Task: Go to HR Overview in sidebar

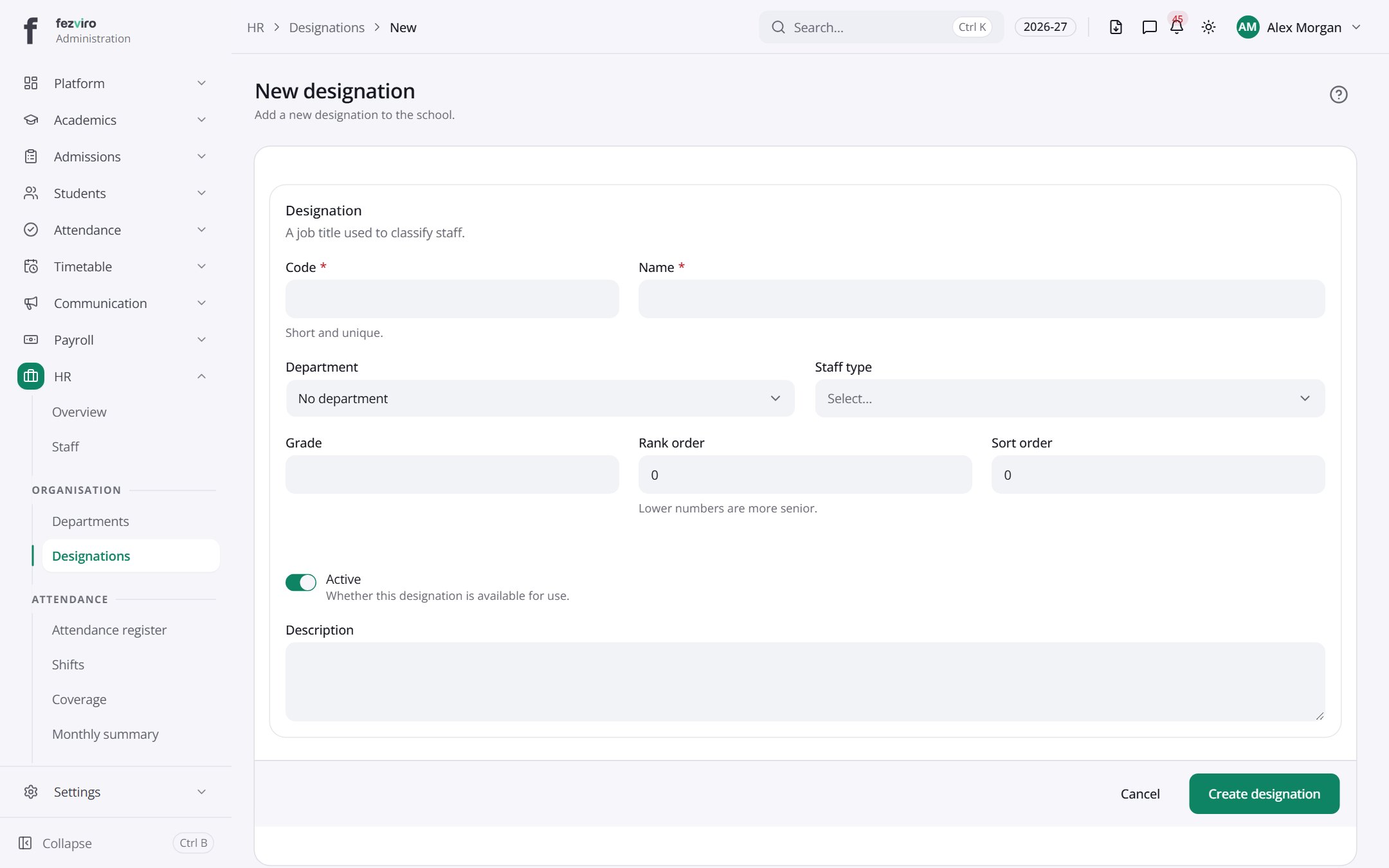Action: pos(131,411)
